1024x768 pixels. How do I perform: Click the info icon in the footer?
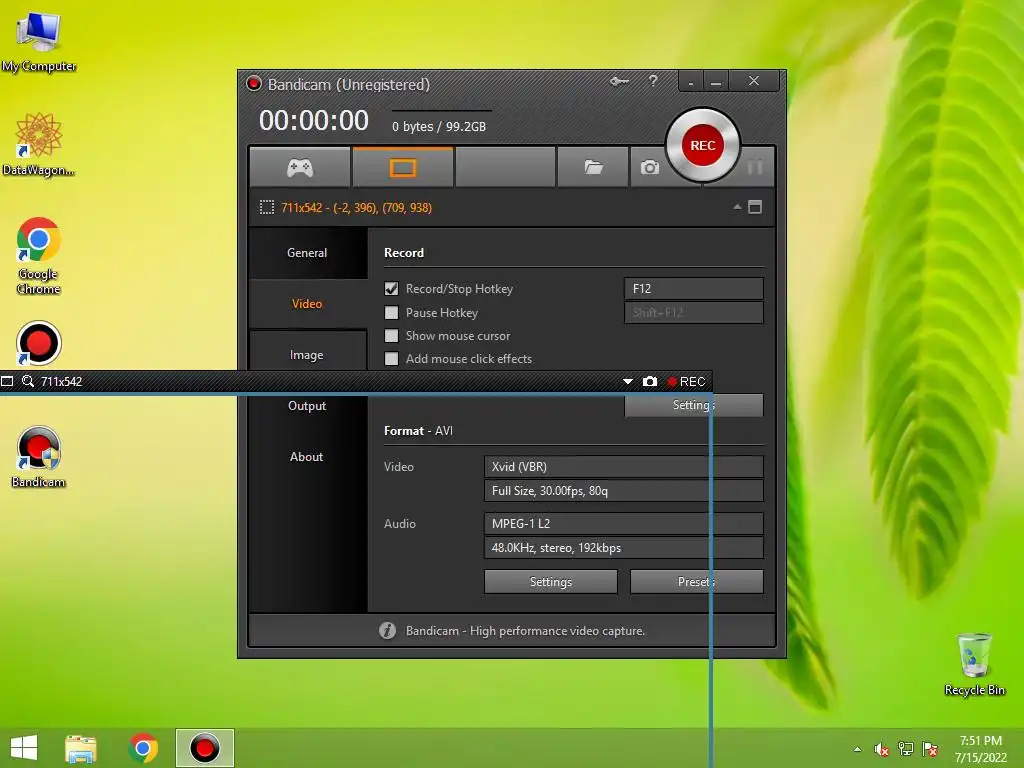[x=387, y=630]
